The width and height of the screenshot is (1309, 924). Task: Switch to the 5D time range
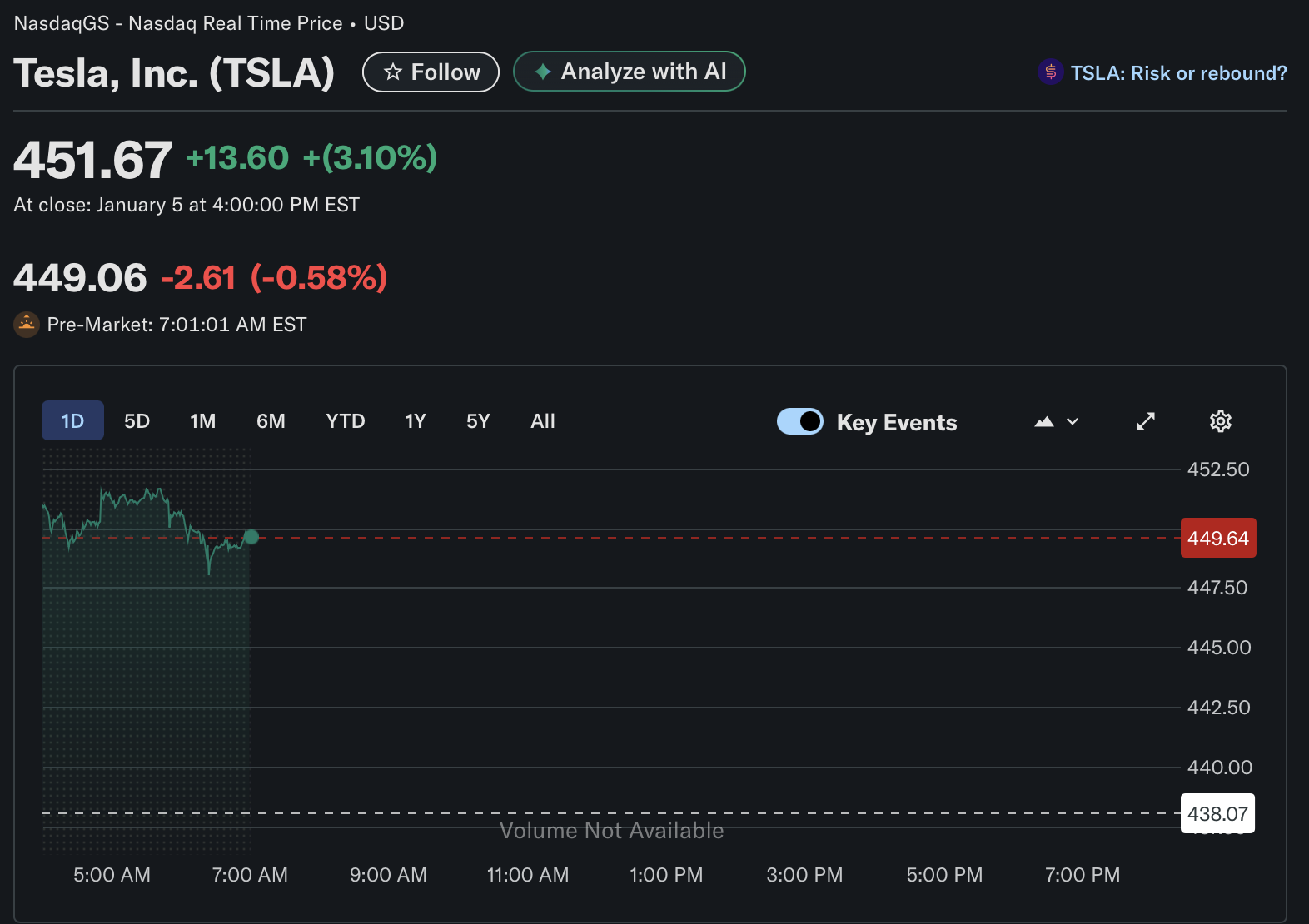pos(137,421)
